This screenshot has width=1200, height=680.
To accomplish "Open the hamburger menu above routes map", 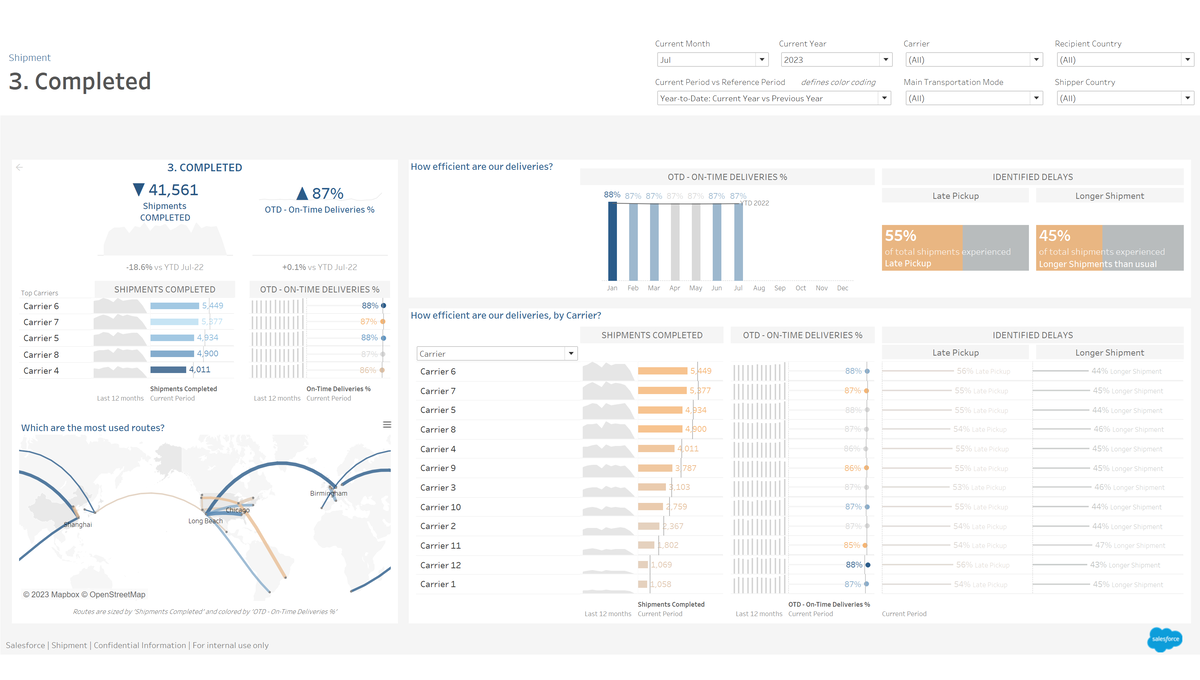I will coord(387,425).
